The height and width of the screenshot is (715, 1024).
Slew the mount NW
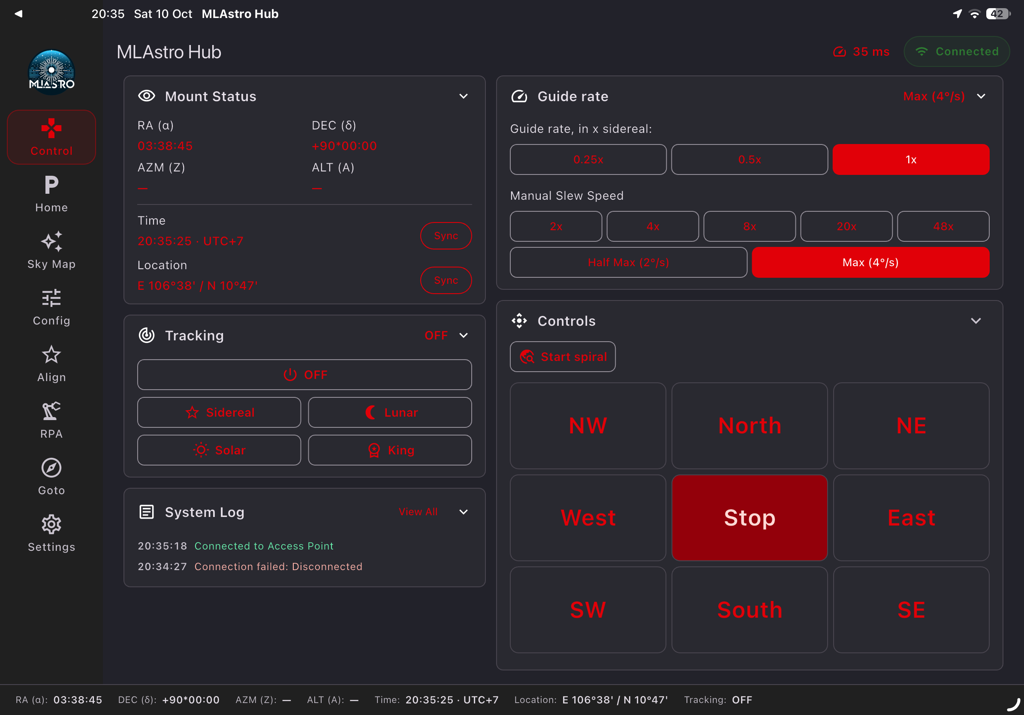click(588, 426)
